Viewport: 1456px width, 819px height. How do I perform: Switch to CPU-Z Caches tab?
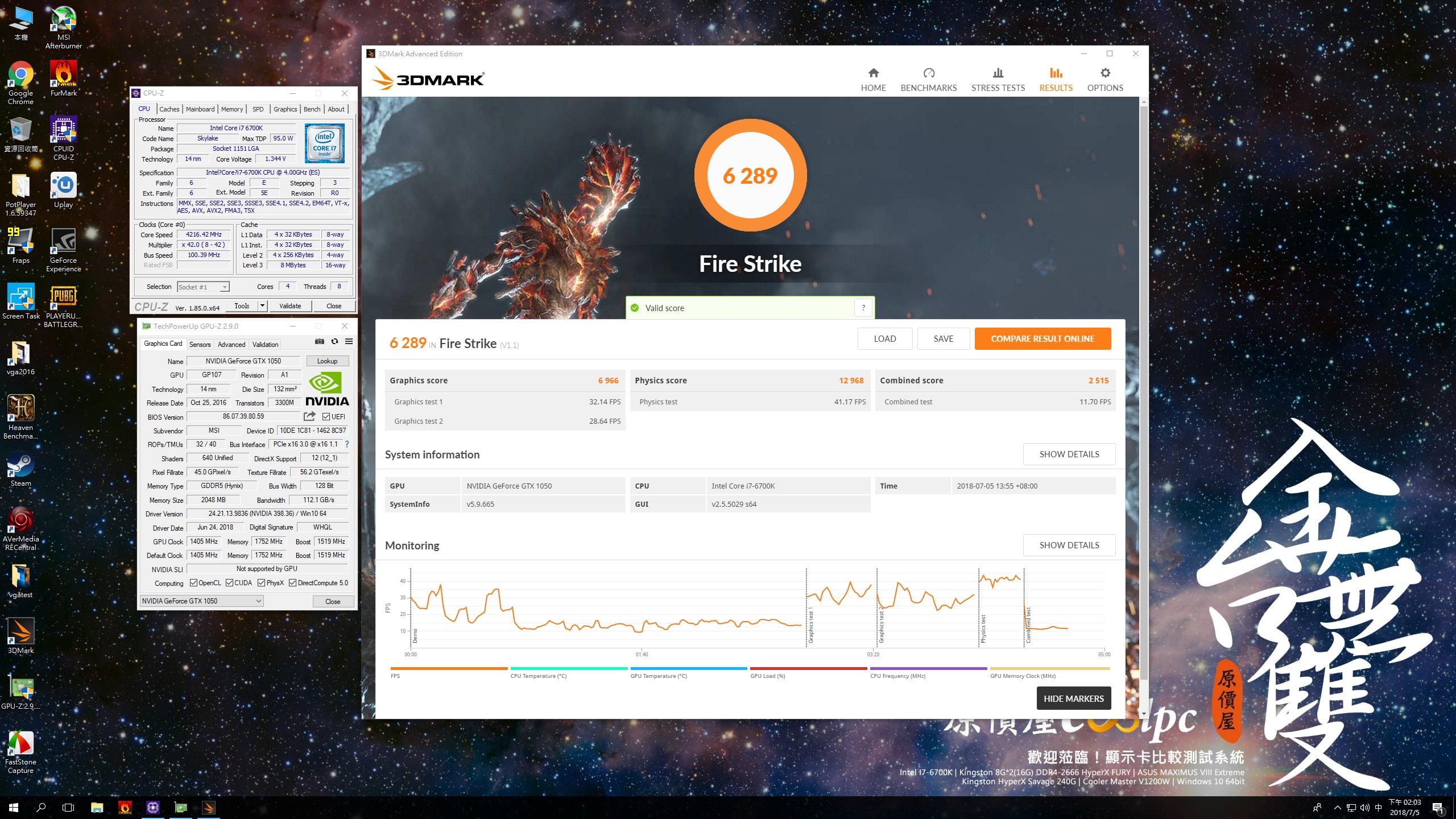169,109
